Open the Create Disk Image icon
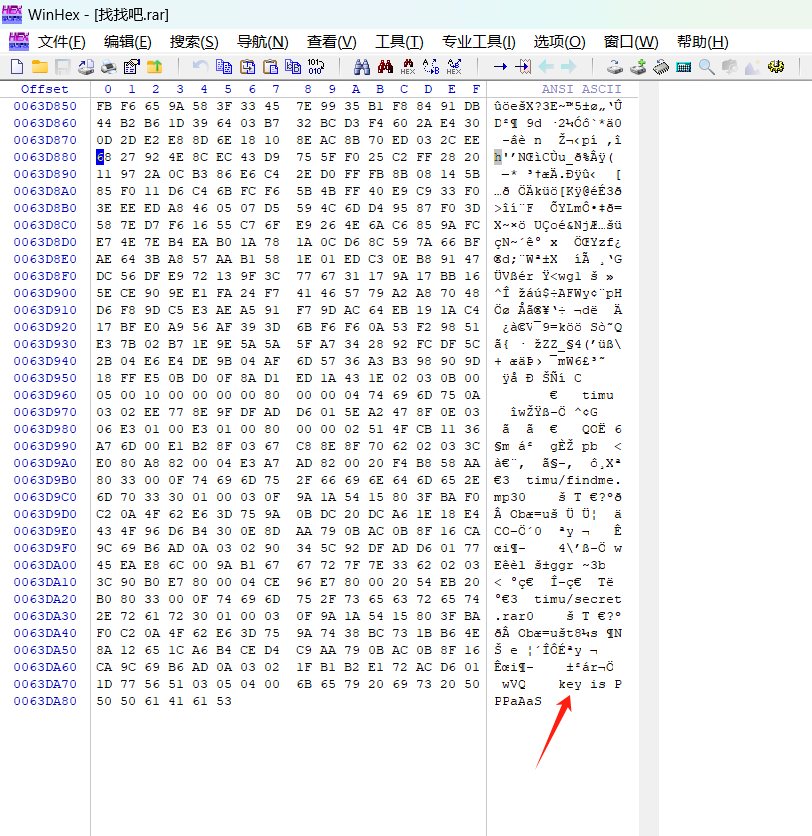Viewport: 812px width, 836px height. coord(86,67)
